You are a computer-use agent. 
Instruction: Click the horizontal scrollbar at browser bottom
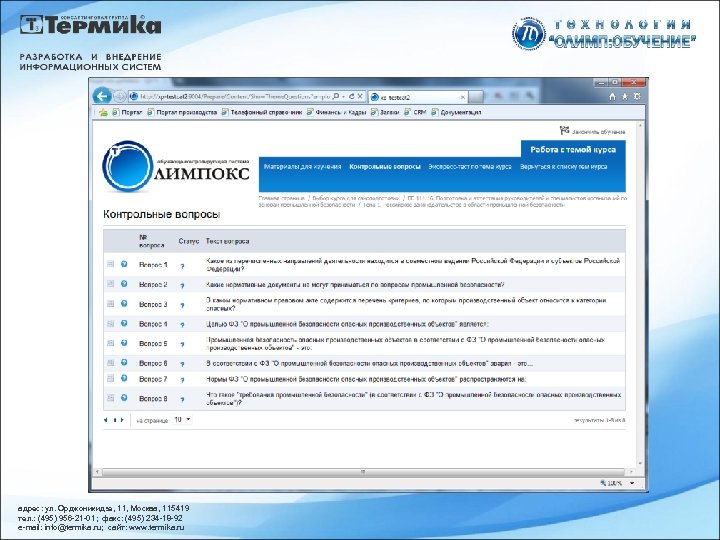tap(363, 472)
